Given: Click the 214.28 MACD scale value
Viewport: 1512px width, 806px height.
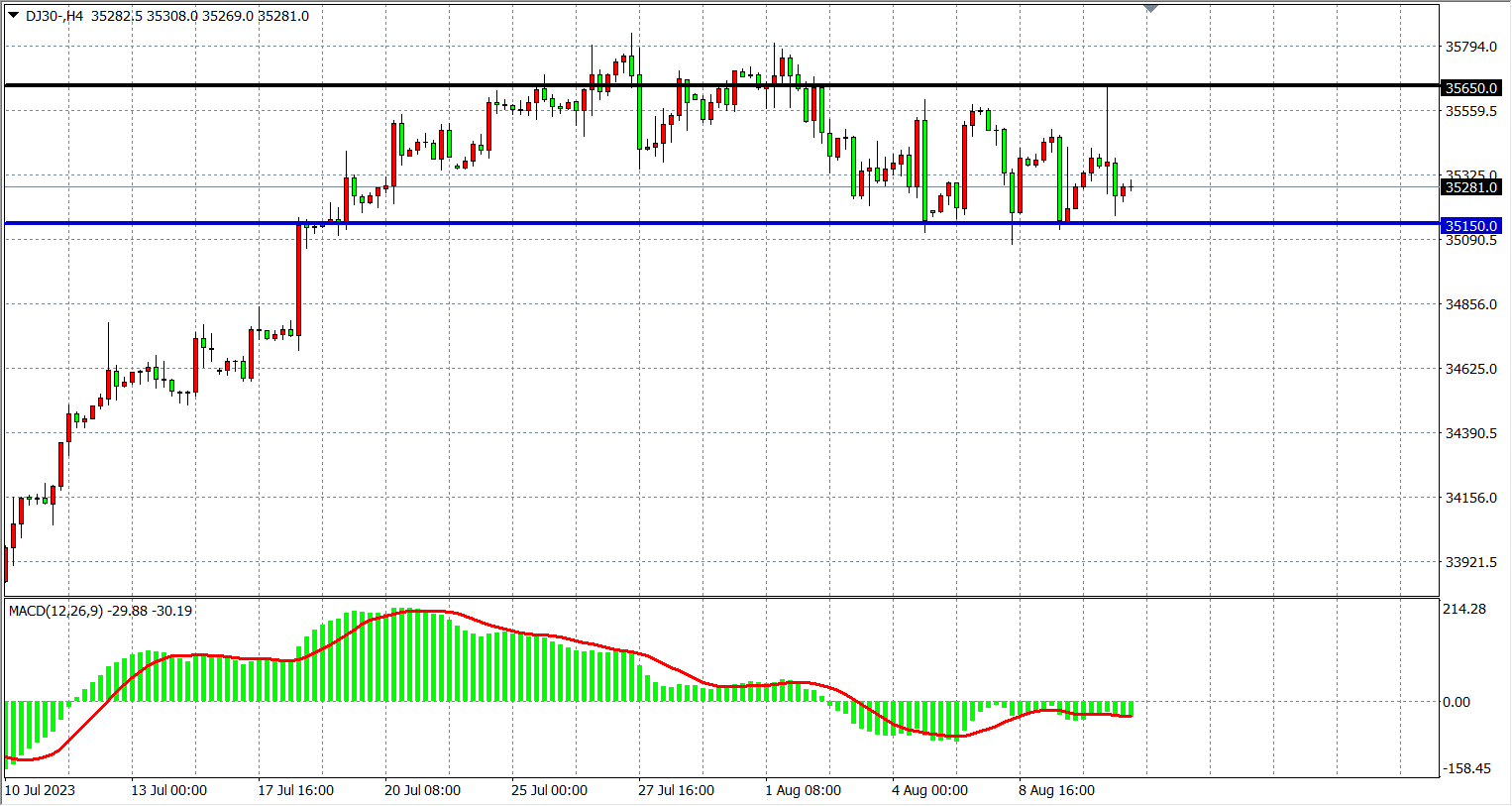Looking at the screenshot, I should (x=1463, y=609).
